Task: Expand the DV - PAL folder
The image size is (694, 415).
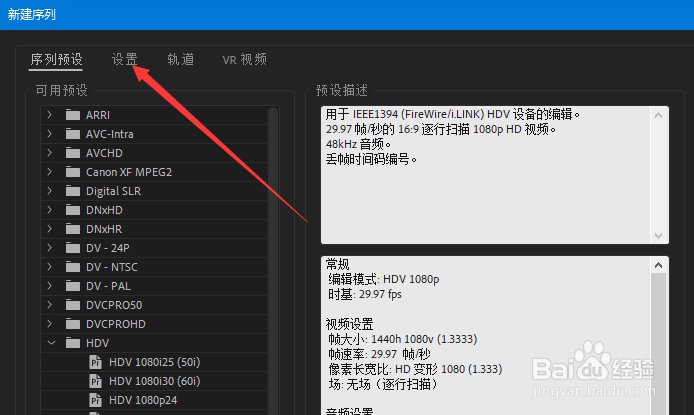Action: click(50, 286)
